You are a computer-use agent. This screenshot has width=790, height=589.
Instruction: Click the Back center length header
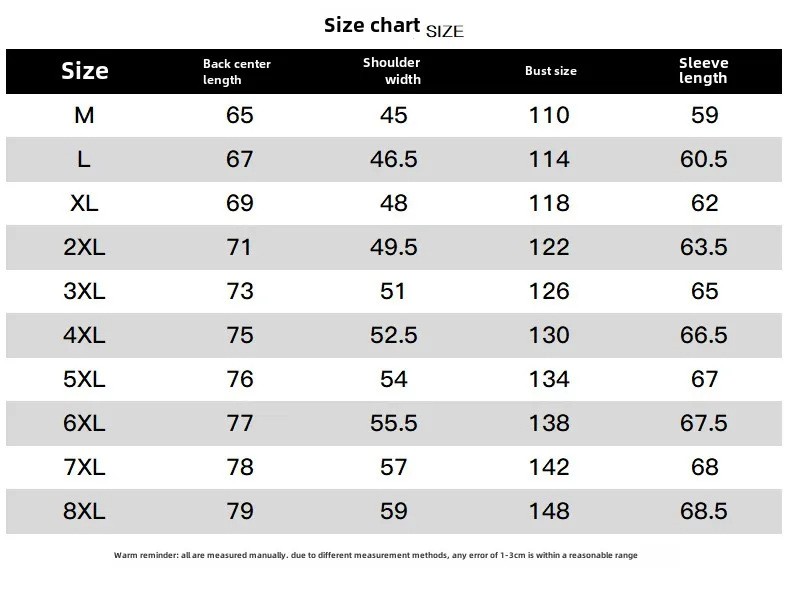tap(237, 72)
